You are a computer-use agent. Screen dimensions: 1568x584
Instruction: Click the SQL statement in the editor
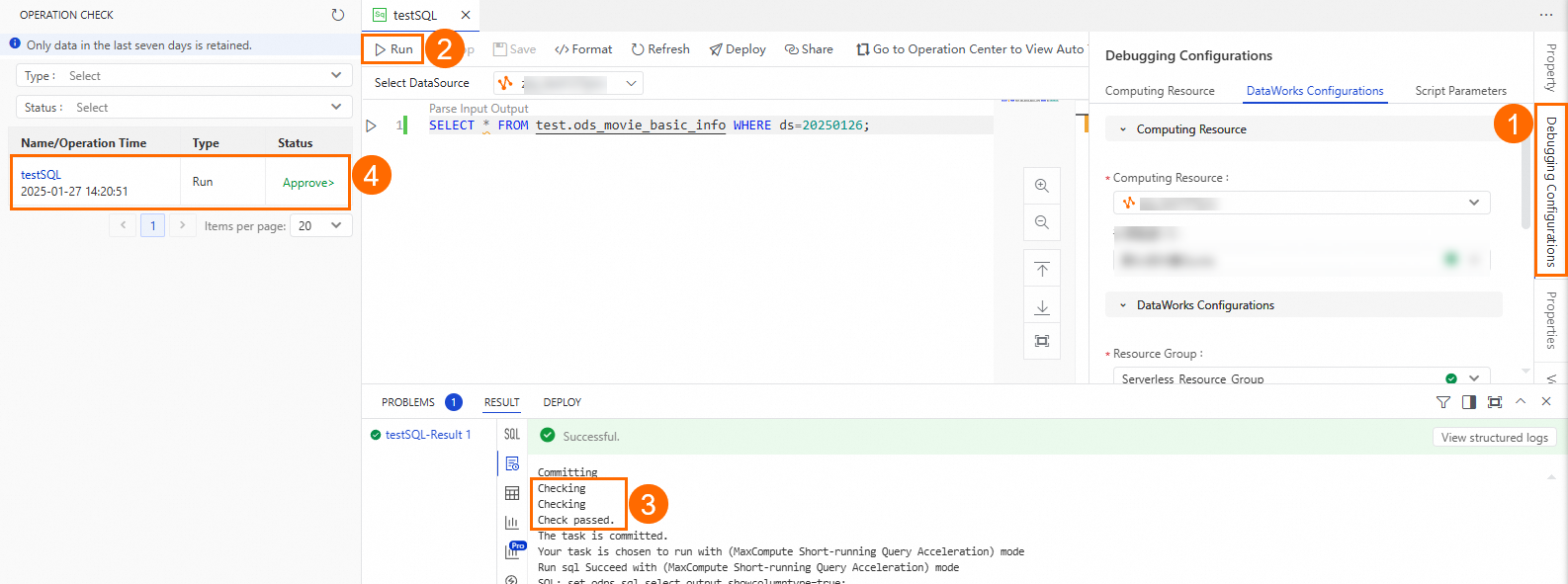coord(649,125)
